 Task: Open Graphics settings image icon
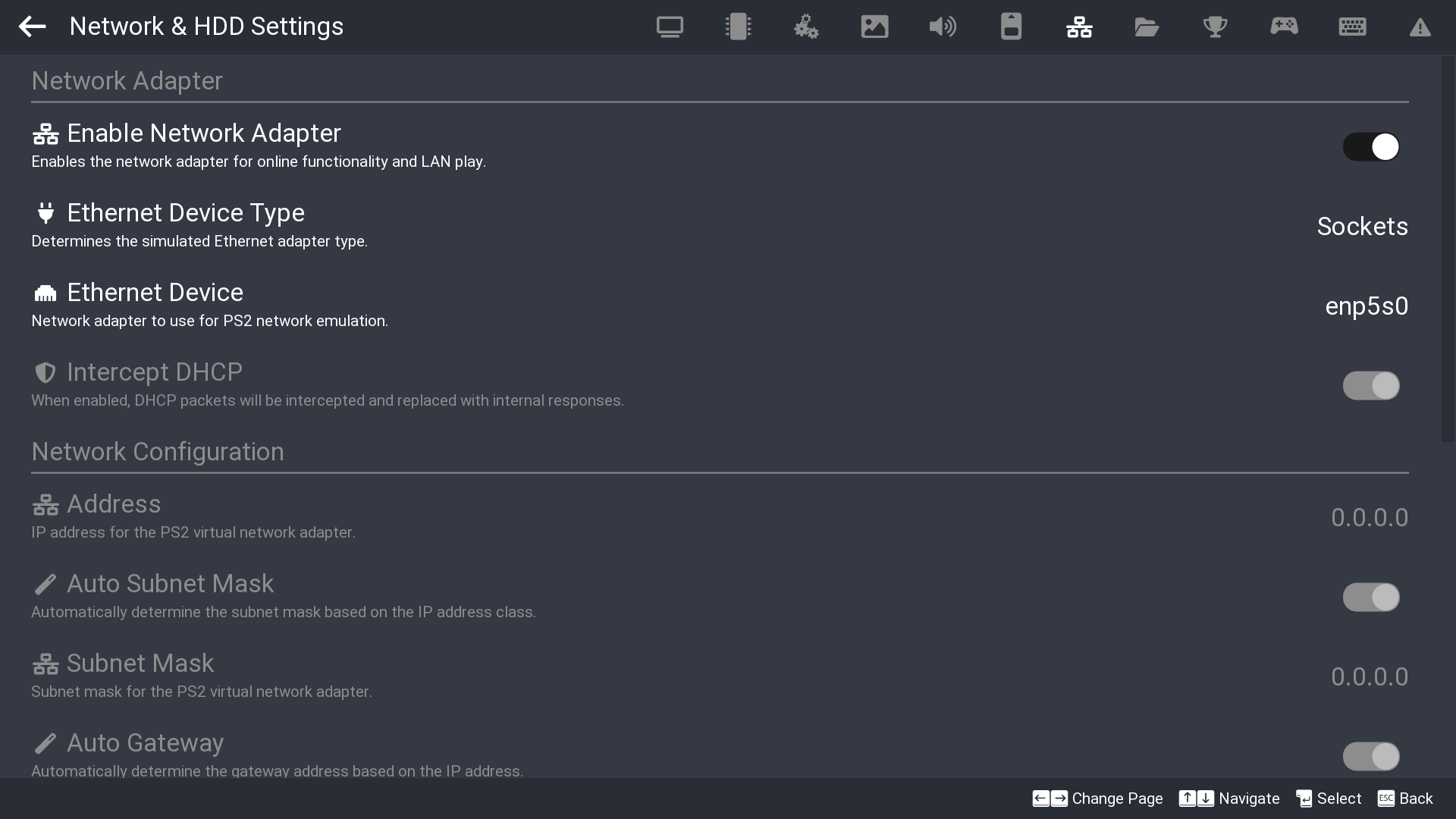(x=874, y=27)
